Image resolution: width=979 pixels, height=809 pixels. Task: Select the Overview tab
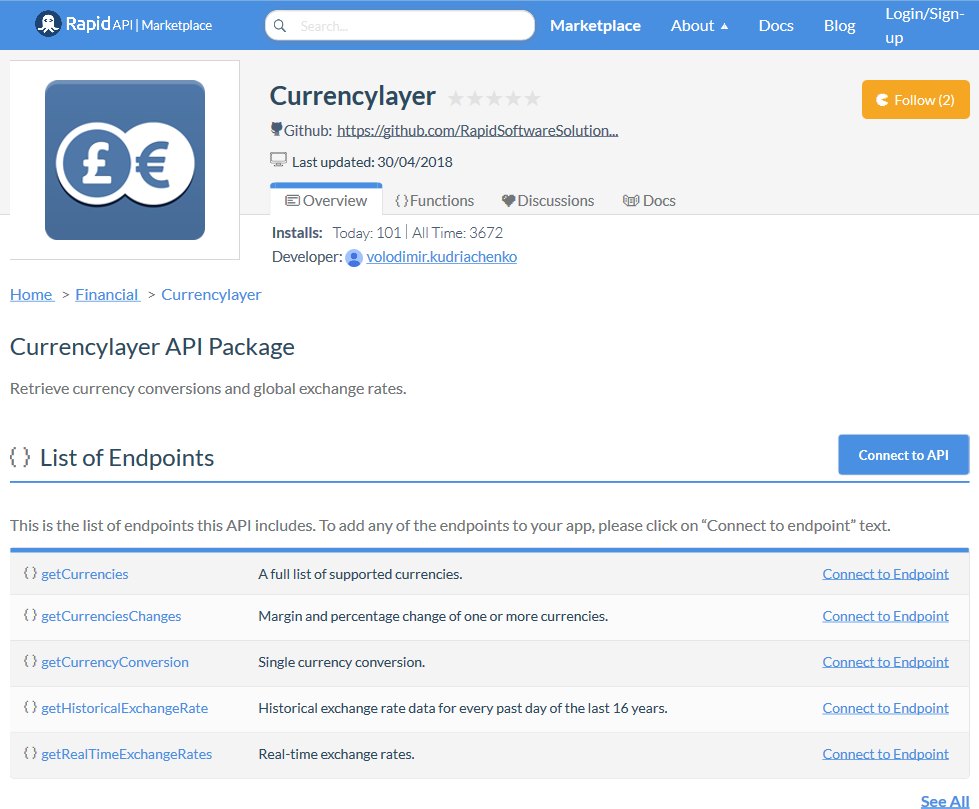coord(326,200)
